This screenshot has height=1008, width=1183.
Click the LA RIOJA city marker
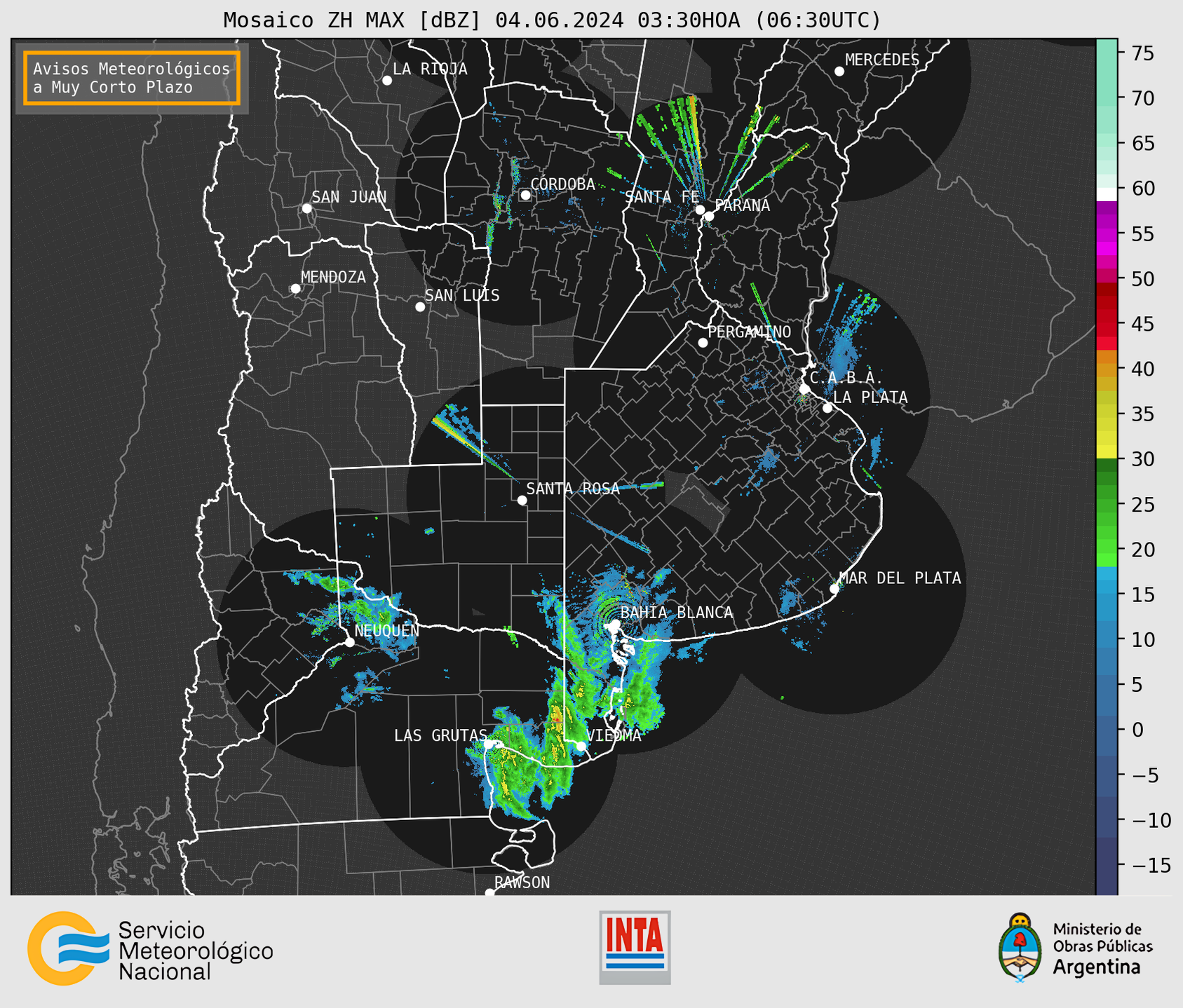pyautogui.click(x=387, y=81)
